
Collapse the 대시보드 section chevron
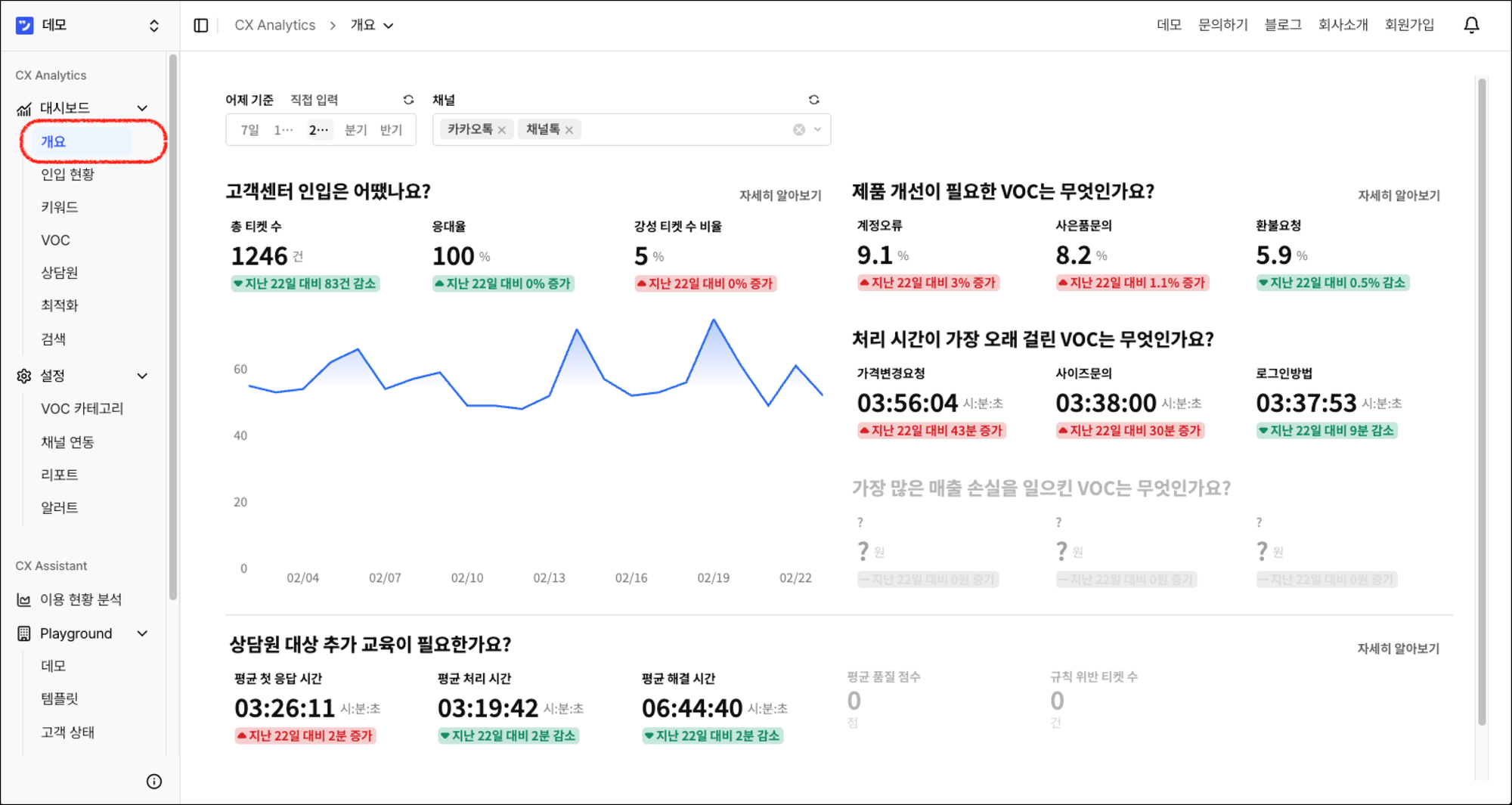142,107
